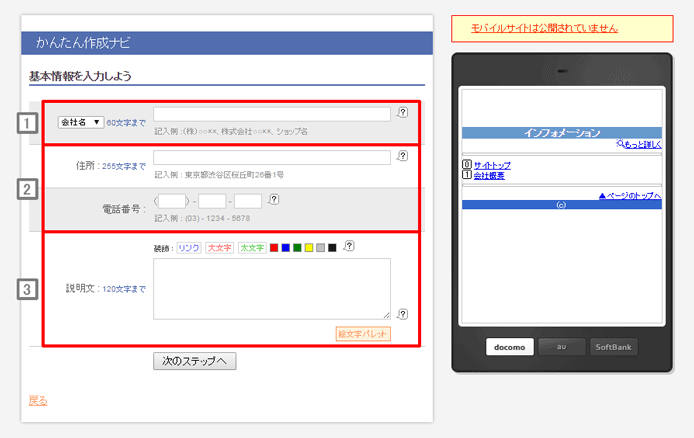Click the address input field
The width and height of the screenshot is (694, 438).
coord(271,157)
